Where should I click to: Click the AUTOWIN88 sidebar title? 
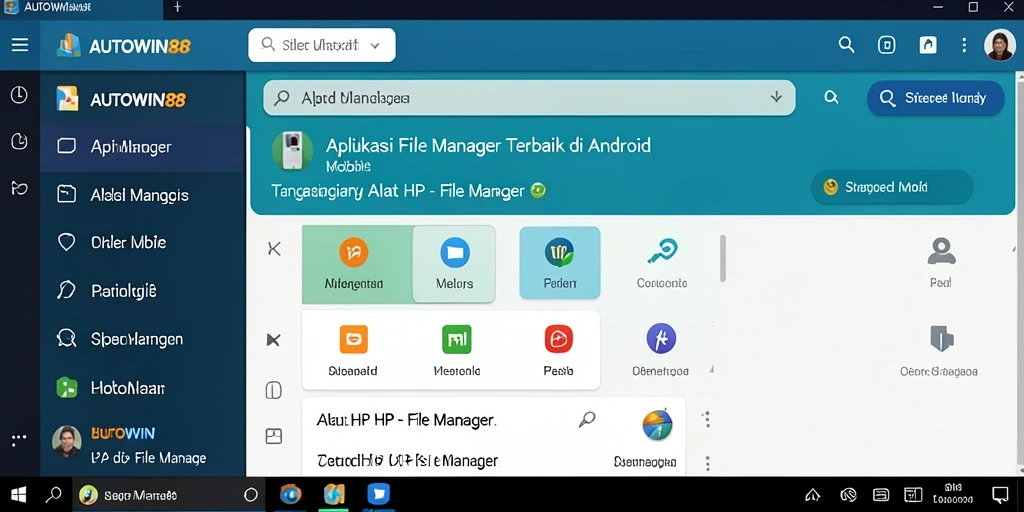138,100
